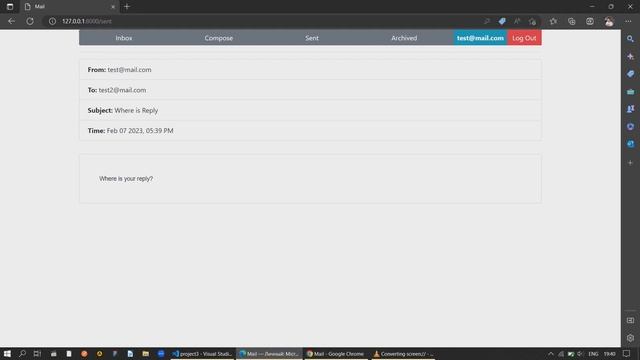Click the From address test@mail.com
Viewport: 640px width, 360px height.
(x=129, y=70)
